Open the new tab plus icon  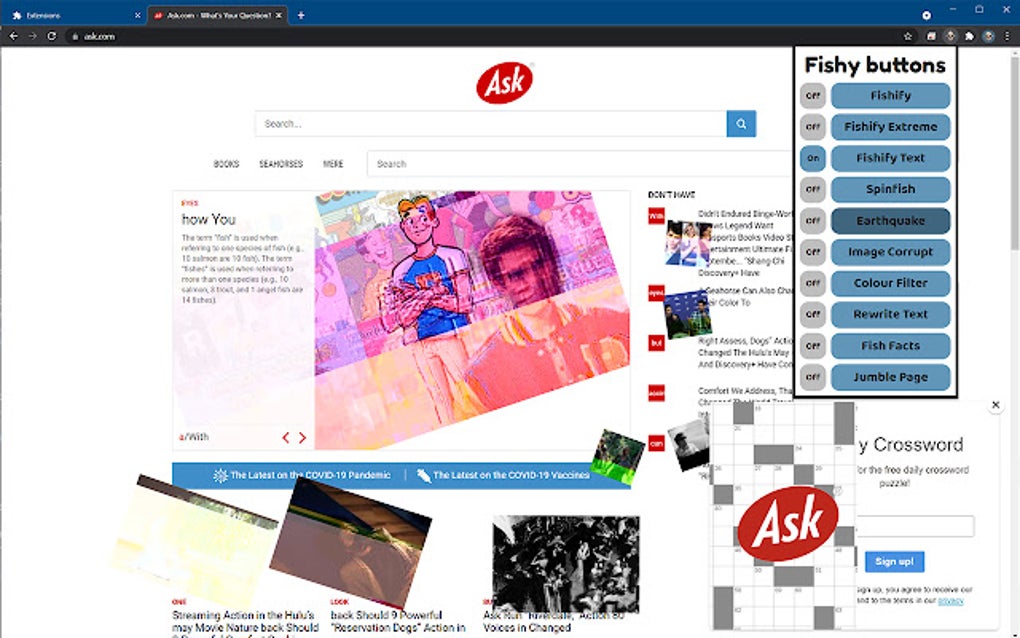point(301,15)
